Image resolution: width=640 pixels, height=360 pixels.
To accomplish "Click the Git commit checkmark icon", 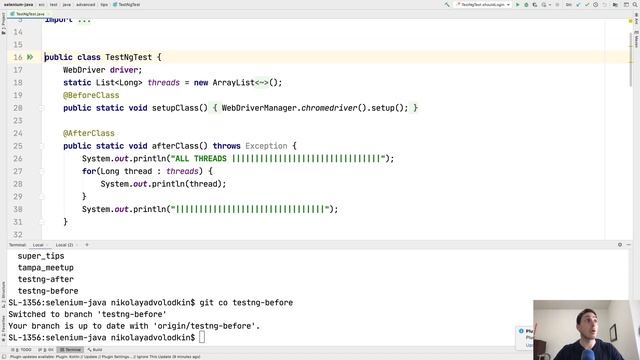I will point(587,5).
